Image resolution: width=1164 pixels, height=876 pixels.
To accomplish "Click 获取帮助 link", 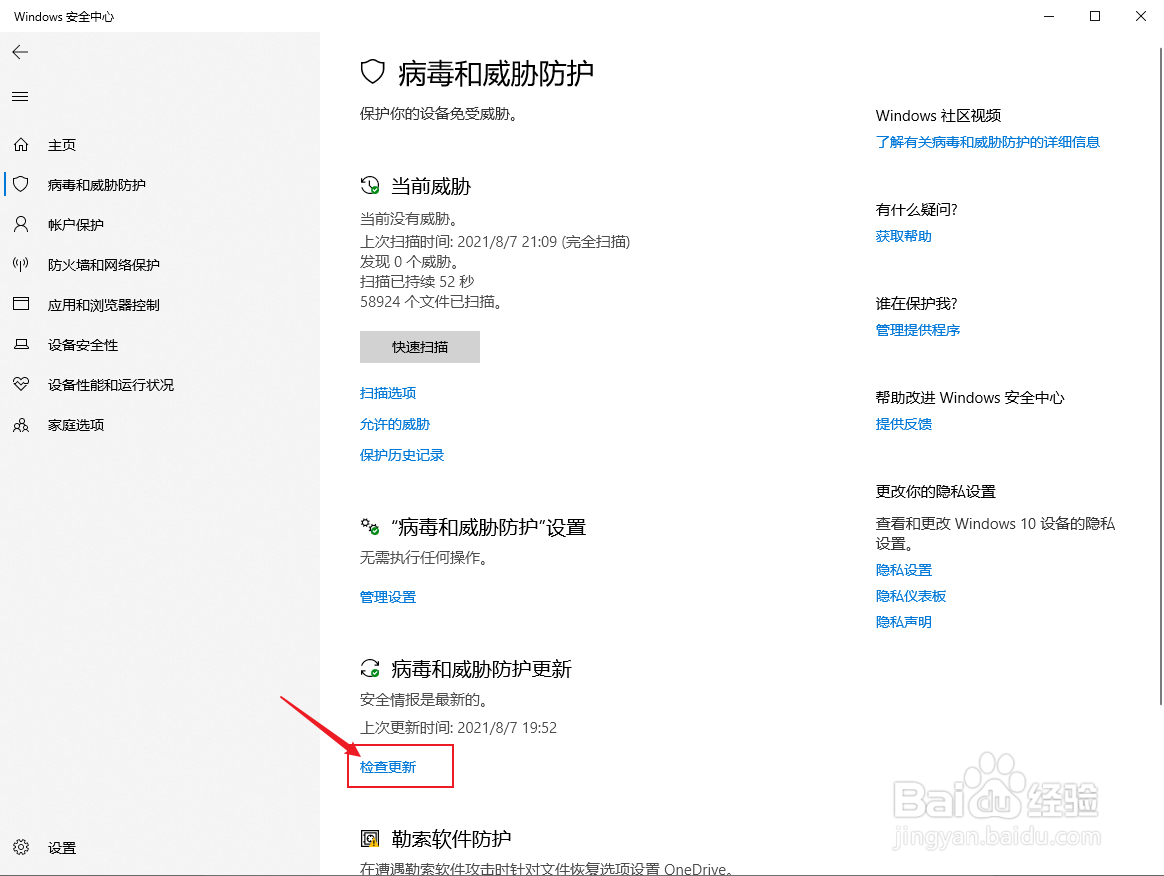I will 903,236.
